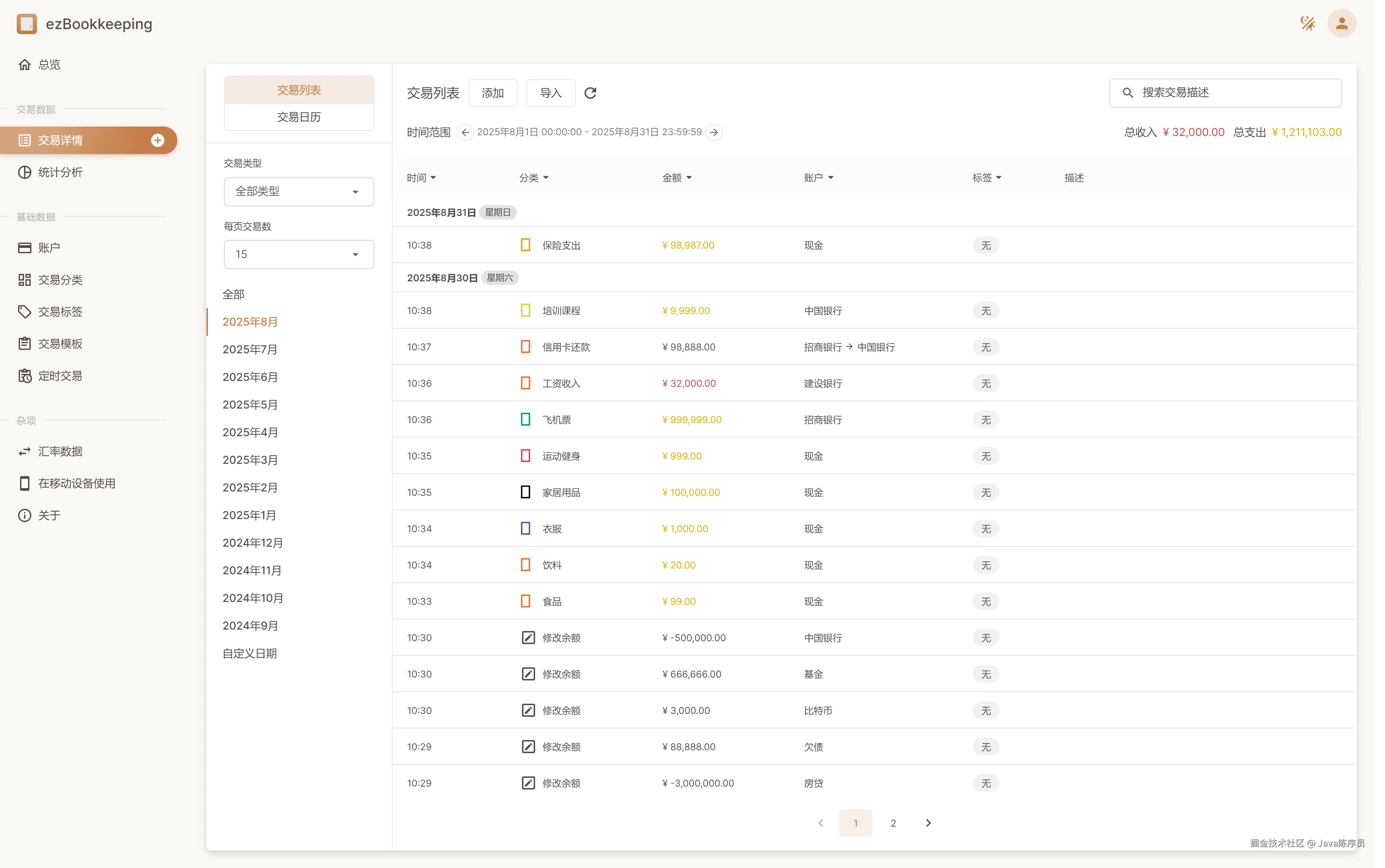Select the 交易列表 view toggle

(298, 90)
